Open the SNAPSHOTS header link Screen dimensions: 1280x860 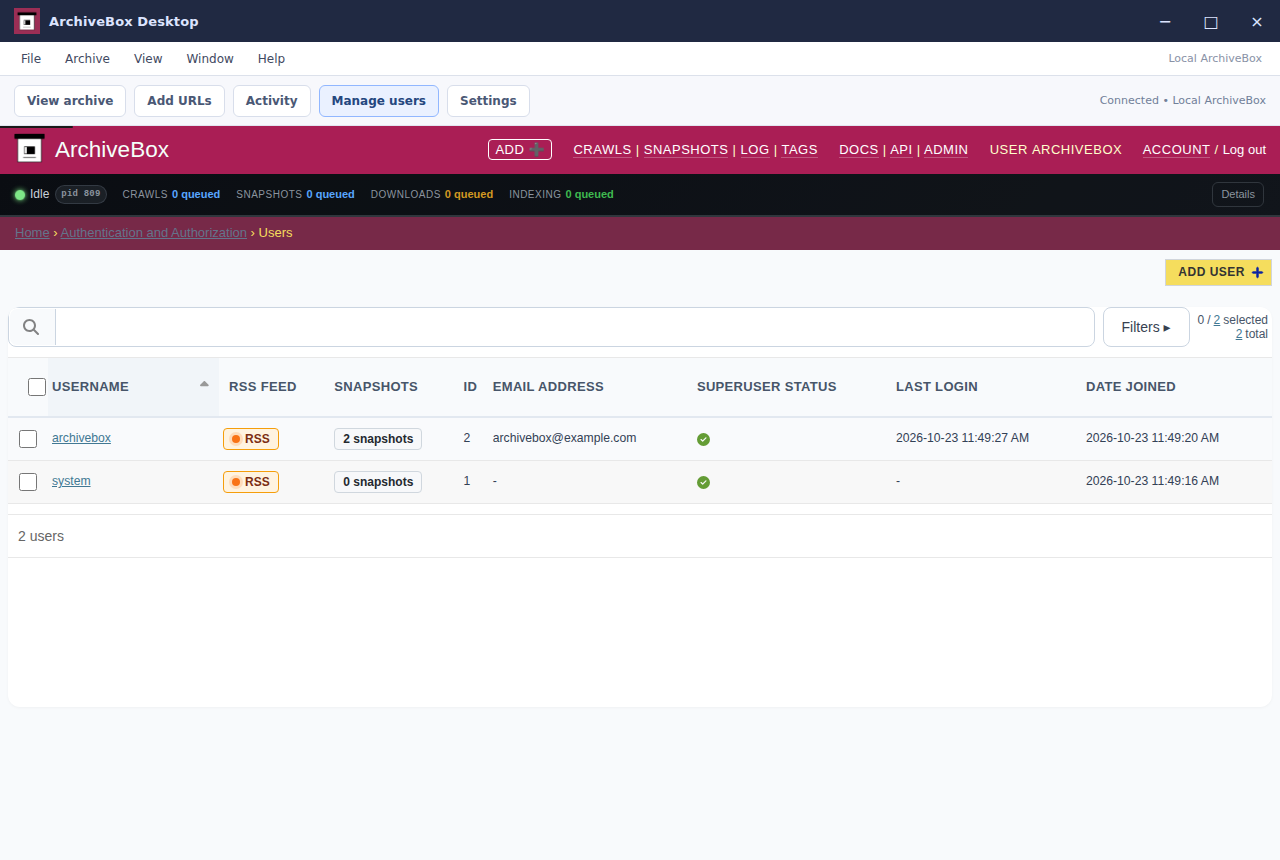pos(686,150)
